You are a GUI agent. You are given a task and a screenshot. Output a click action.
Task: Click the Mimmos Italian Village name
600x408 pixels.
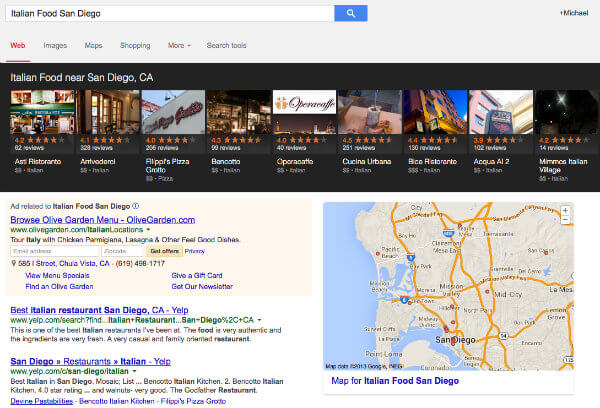(x=563, y=166)
